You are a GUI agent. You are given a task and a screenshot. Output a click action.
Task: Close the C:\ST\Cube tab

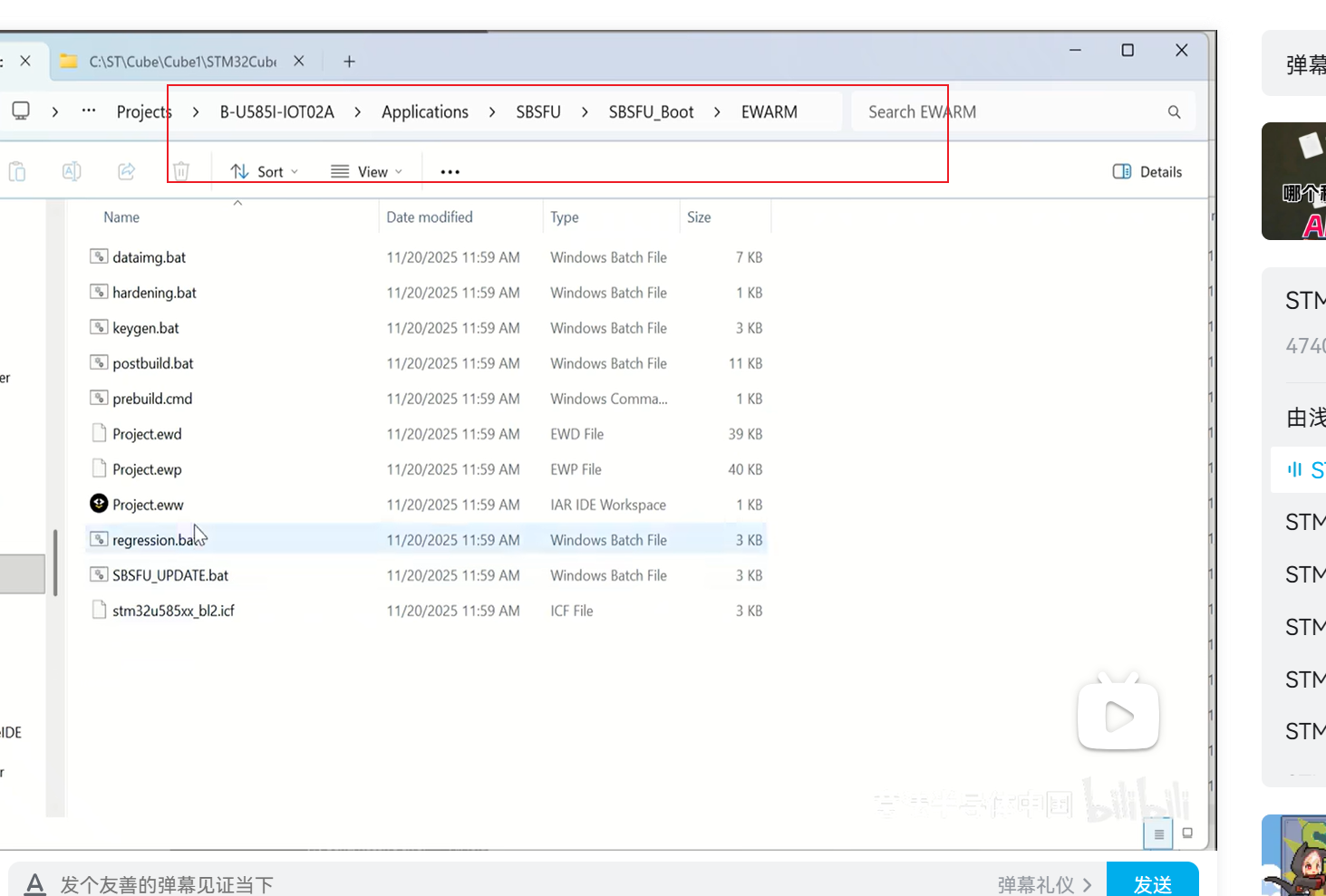tap(299, 61)
